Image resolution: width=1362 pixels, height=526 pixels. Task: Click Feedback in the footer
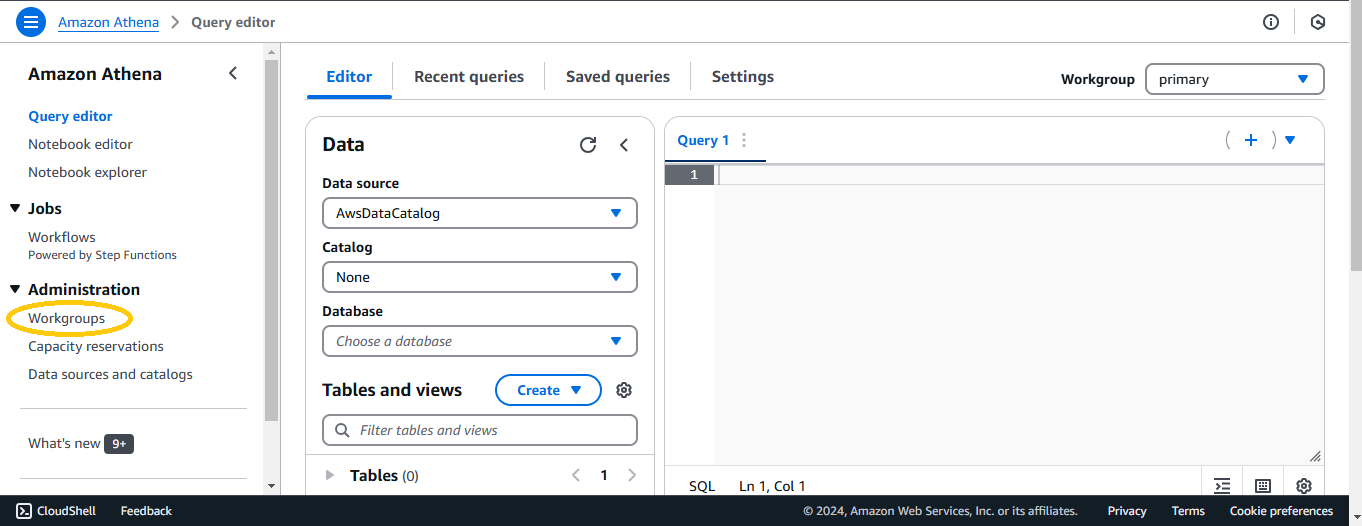[x=146, y=511]
